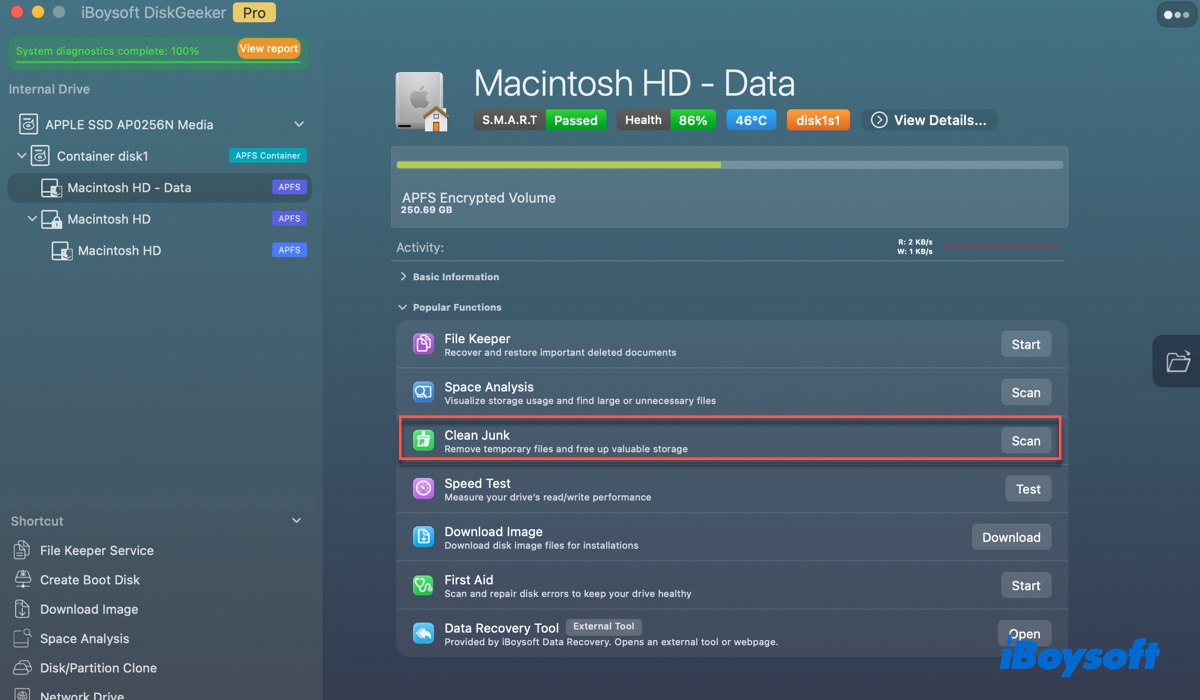1200x700 pixels.
Task: Click the Space Analysis shortcut icon
Action: [22, 638]
